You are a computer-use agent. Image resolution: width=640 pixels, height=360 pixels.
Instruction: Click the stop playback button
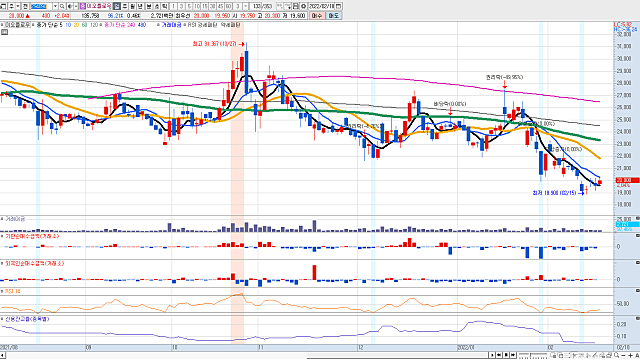point(506,356)
